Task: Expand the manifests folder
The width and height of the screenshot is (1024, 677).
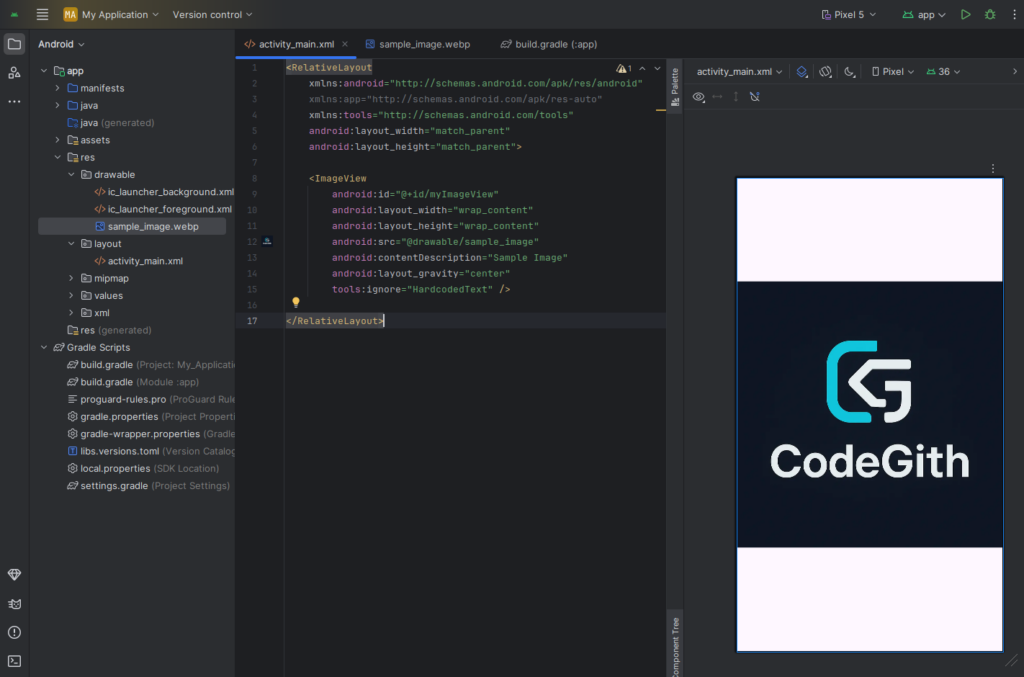Action: click(57, 88)
